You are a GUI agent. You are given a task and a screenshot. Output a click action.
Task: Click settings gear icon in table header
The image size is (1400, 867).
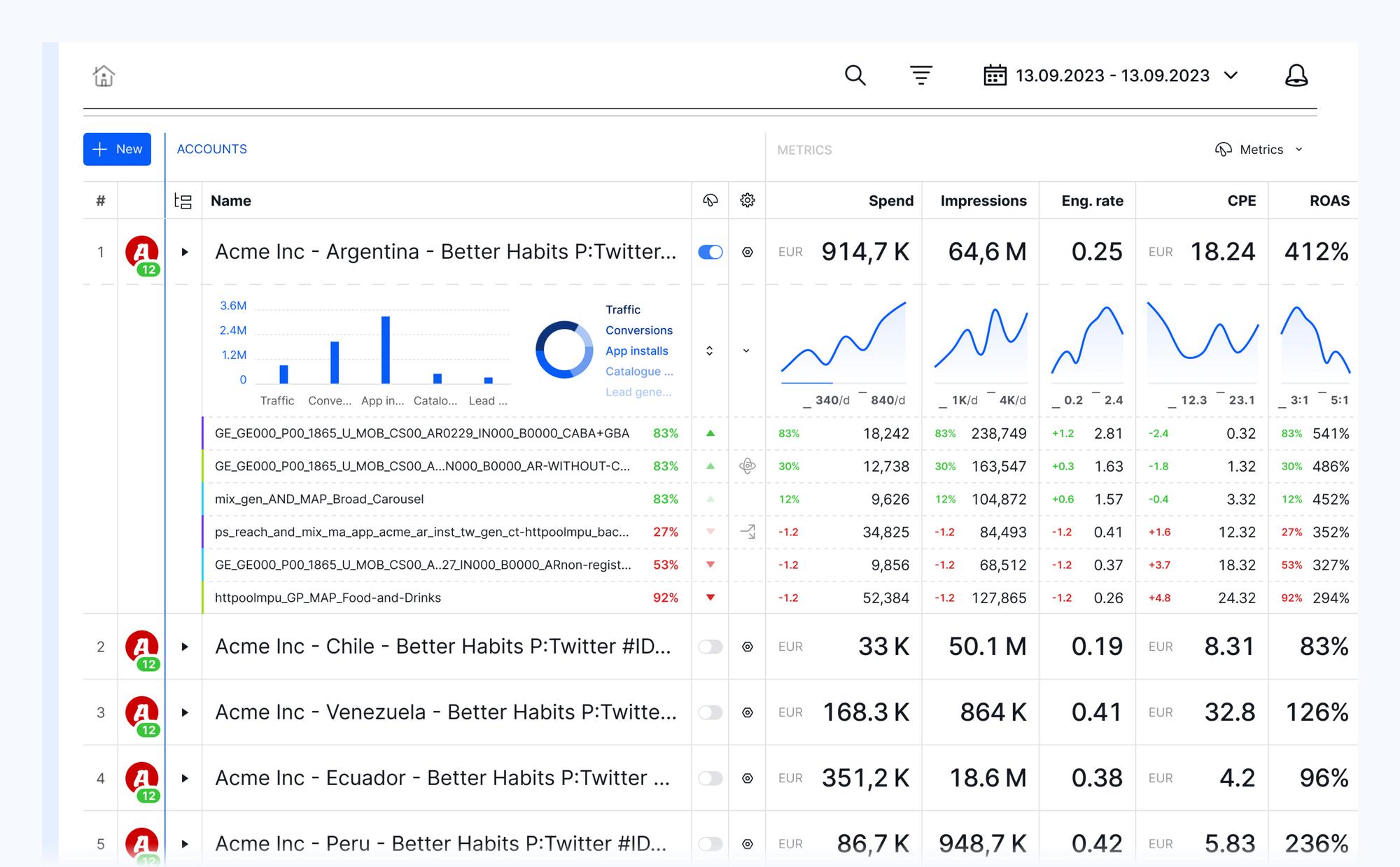click(747, 201)
